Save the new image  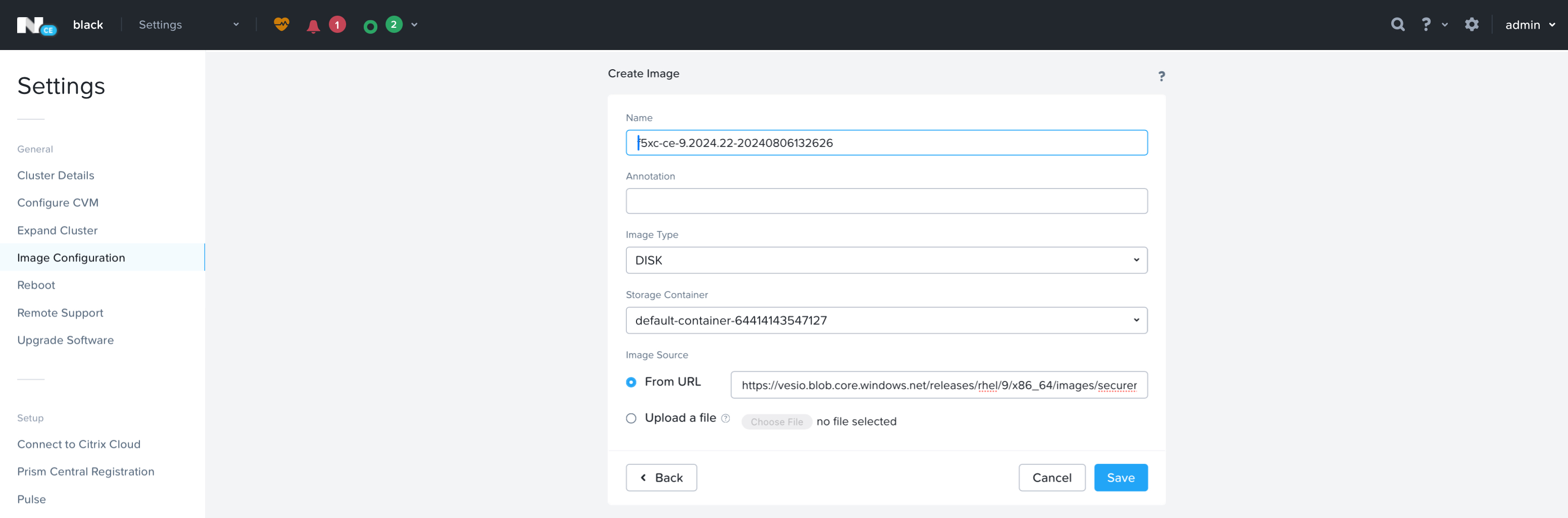tap(1120, 477)
